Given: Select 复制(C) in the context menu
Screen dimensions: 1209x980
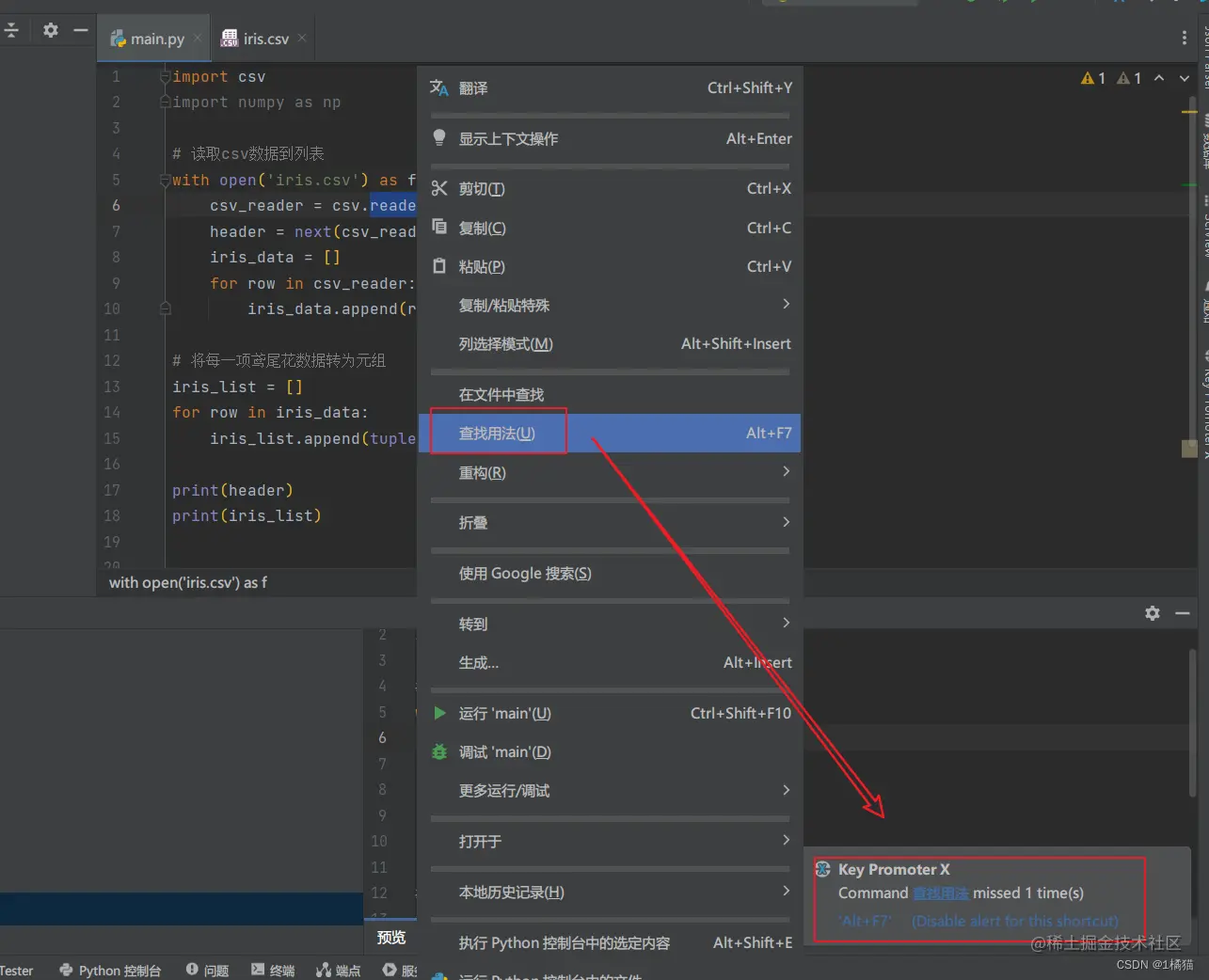Looking at the screenshot, I should coord(610,228).
